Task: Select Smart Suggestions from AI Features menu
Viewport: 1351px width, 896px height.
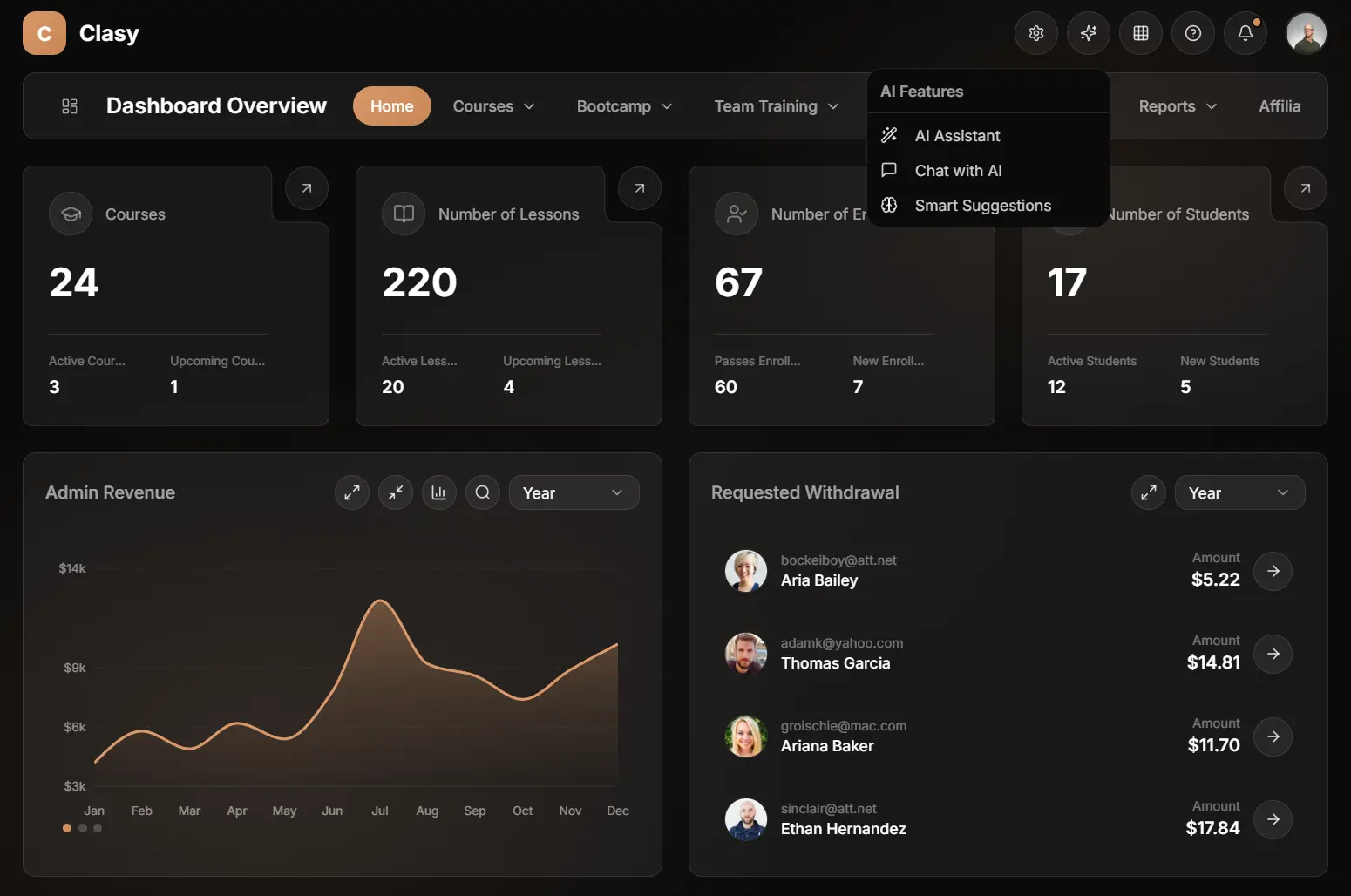Action: pyautogui.click(x=982, y=205)
